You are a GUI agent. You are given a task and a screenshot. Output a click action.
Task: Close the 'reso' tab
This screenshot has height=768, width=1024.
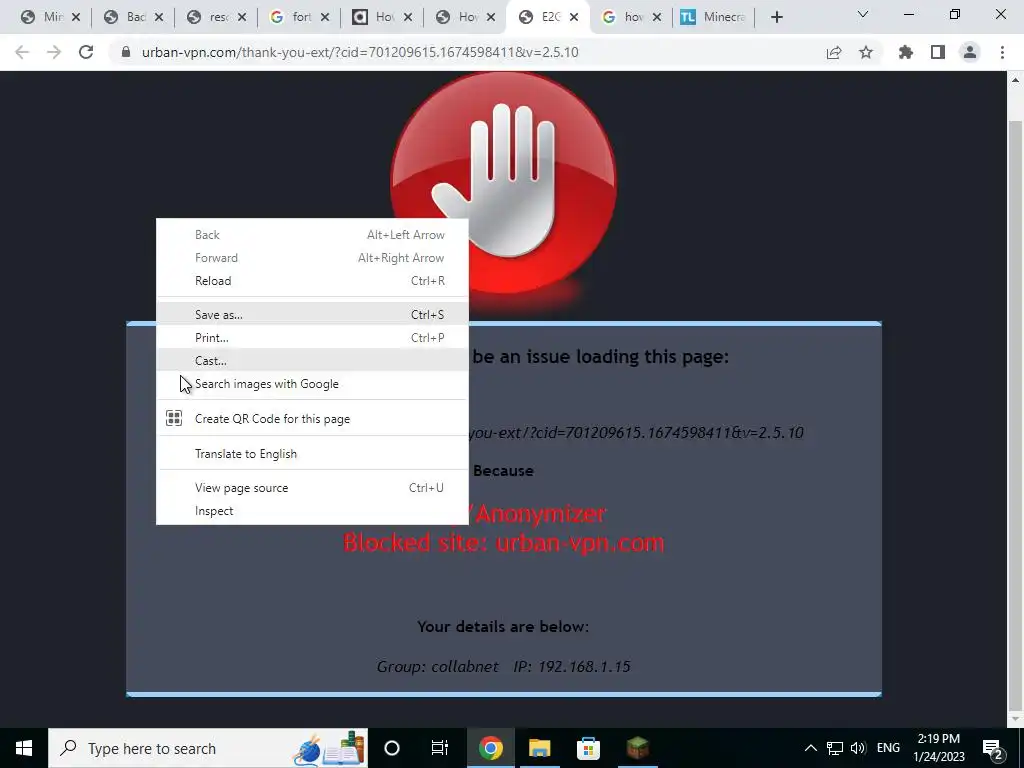(242, 18)
